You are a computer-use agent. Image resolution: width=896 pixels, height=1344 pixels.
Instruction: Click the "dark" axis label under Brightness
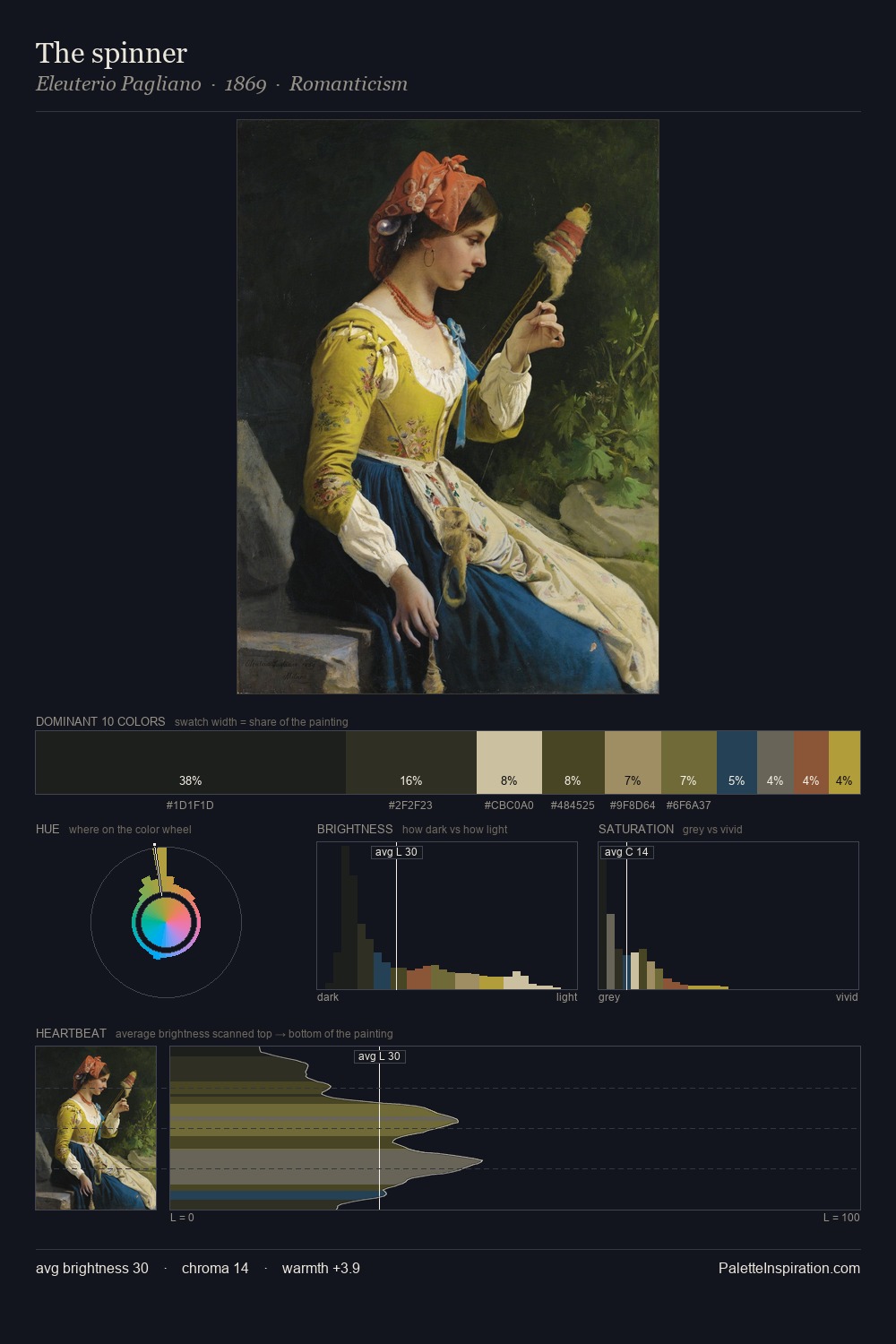pos(328,997)
